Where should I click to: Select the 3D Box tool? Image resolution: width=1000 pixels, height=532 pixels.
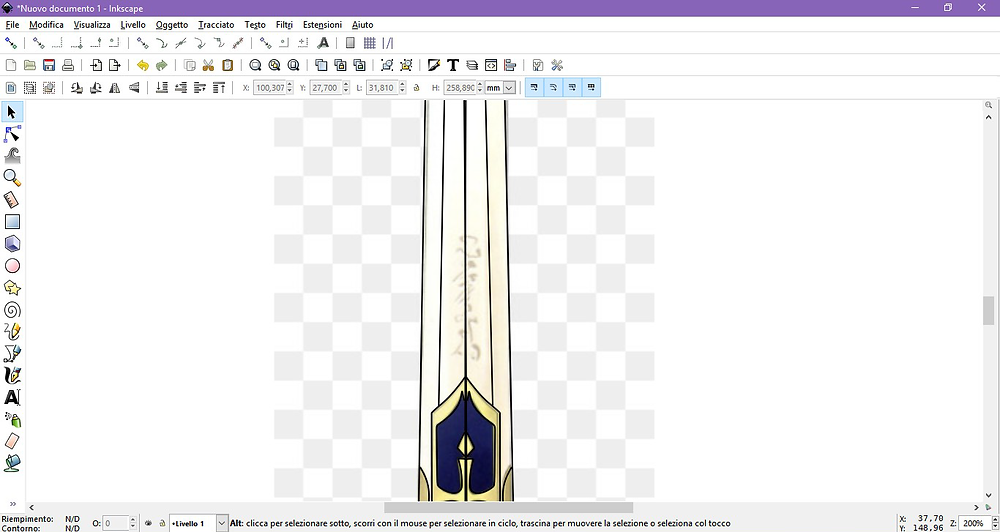coord(12,243)
